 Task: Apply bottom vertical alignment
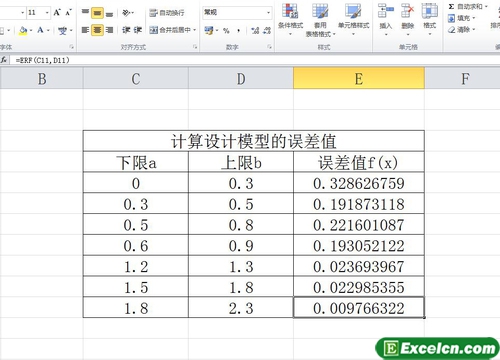click(x=109, y=13)
